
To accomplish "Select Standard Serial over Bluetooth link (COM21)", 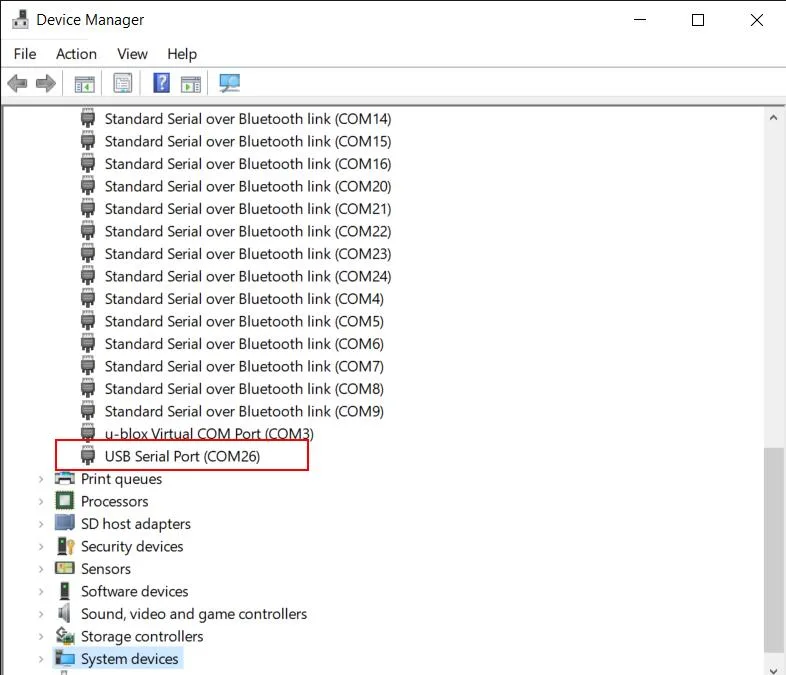I will 248,209.
